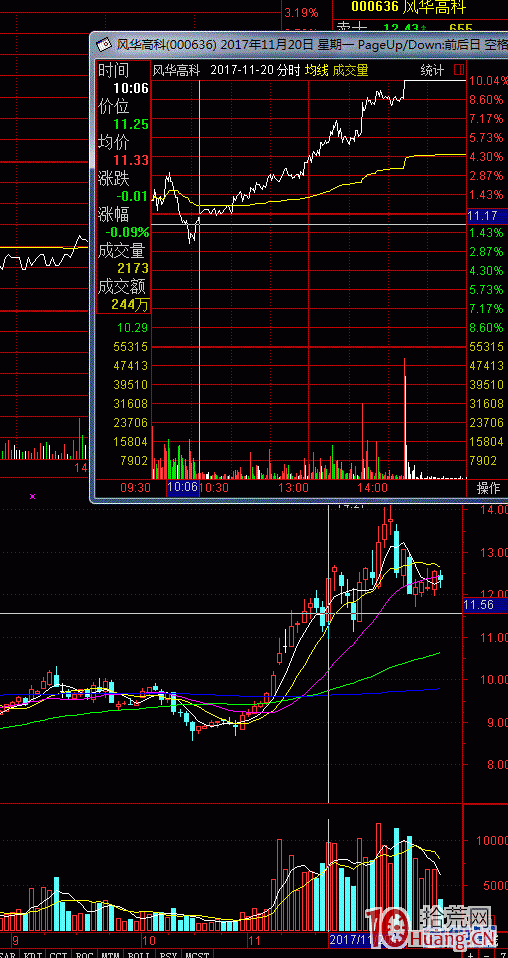Switch to the PSY indicator tab
The height and width of the screenshot is (958, 508).
(x=169, y=954)
